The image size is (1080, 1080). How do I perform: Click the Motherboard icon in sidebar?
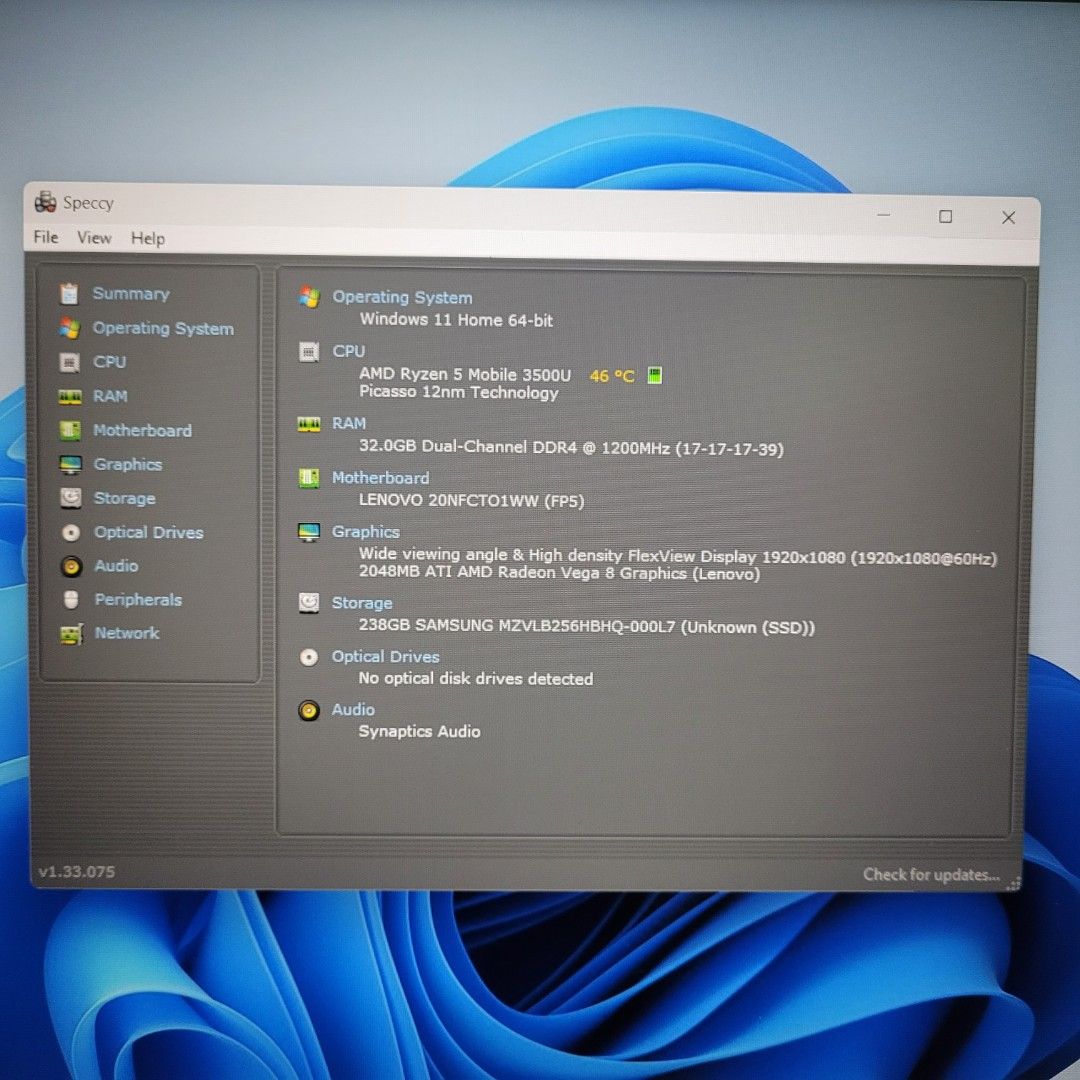click(x=70, y=431)
